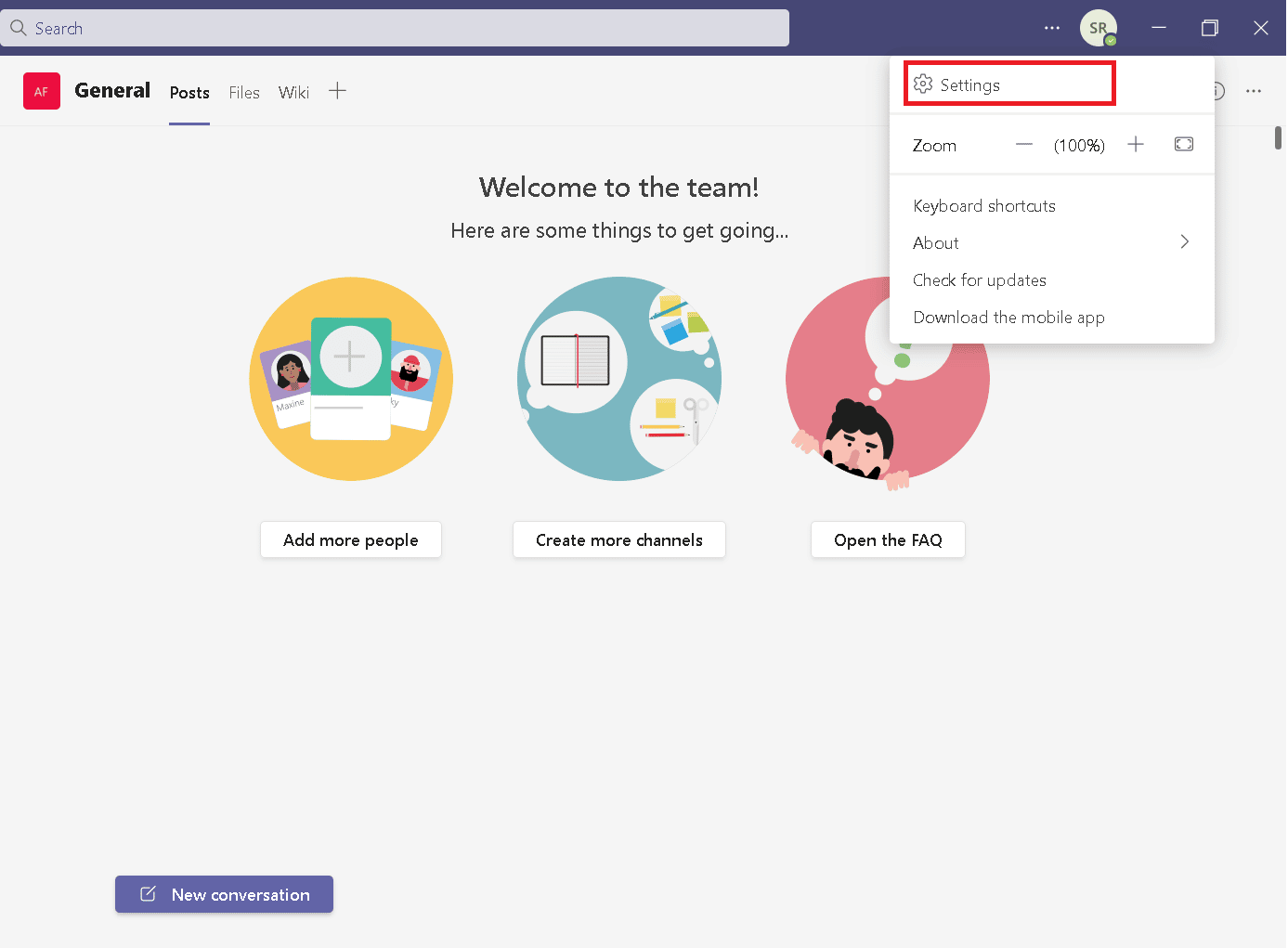
Task: Open the SR profile avatar
Action: coord(1099,28)
